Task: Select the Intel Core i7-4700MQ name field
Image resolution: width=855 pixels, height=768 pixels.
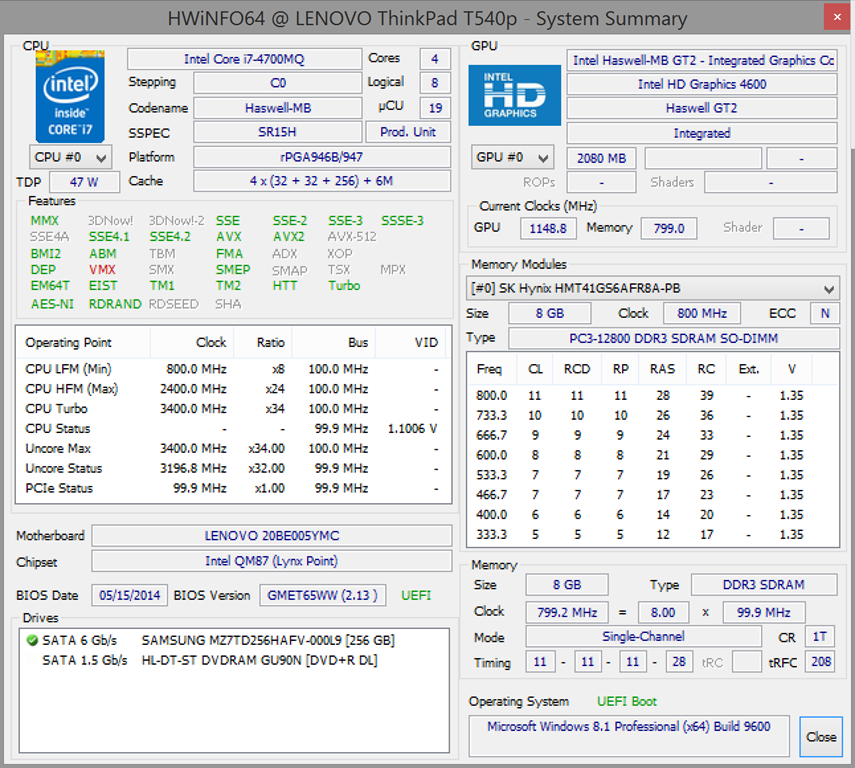Action: (244, 59)
